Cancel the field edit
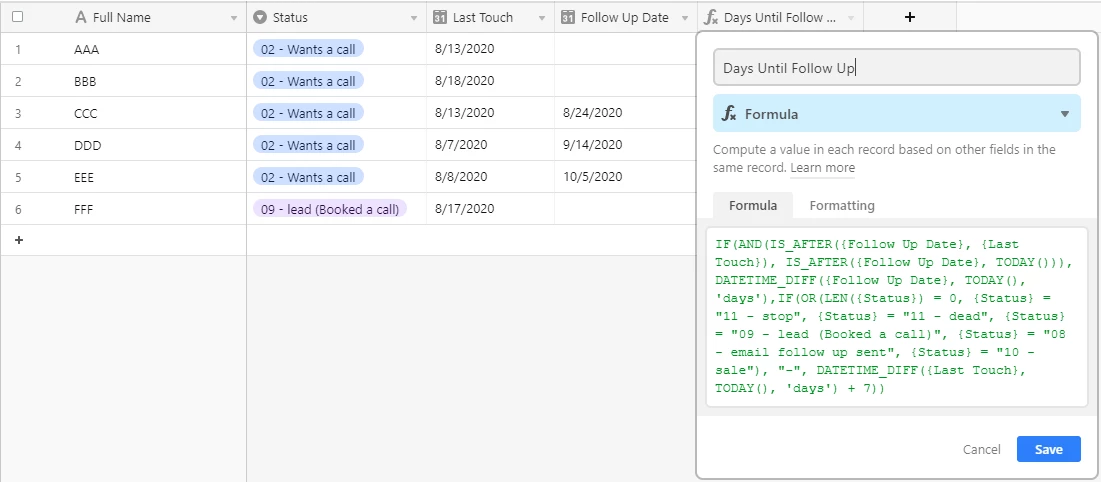Viewport: 1101px width, 482px height. tap(982, 450)
